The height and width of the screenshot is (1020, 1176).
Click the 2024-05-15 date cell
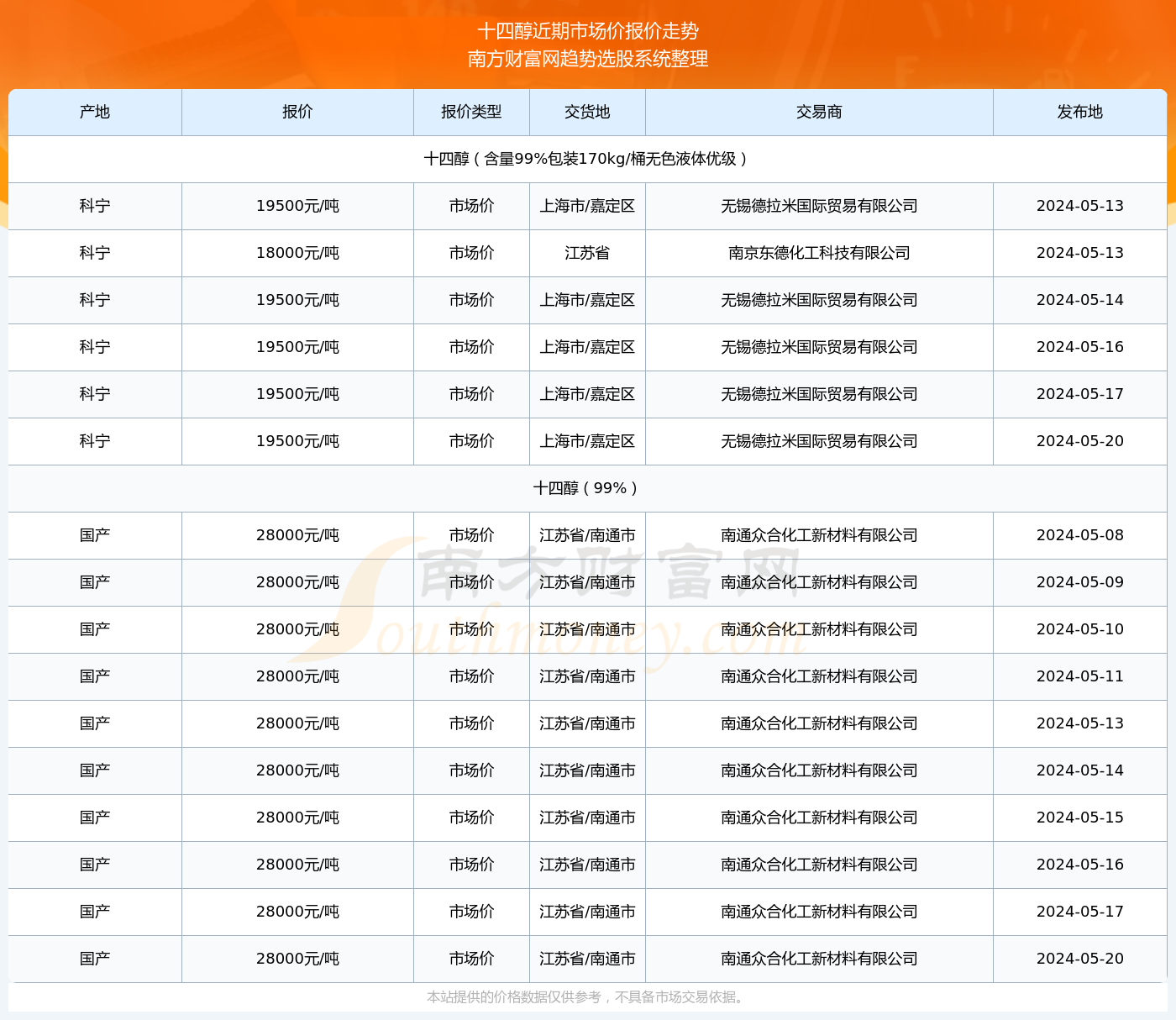point(1080,818)
